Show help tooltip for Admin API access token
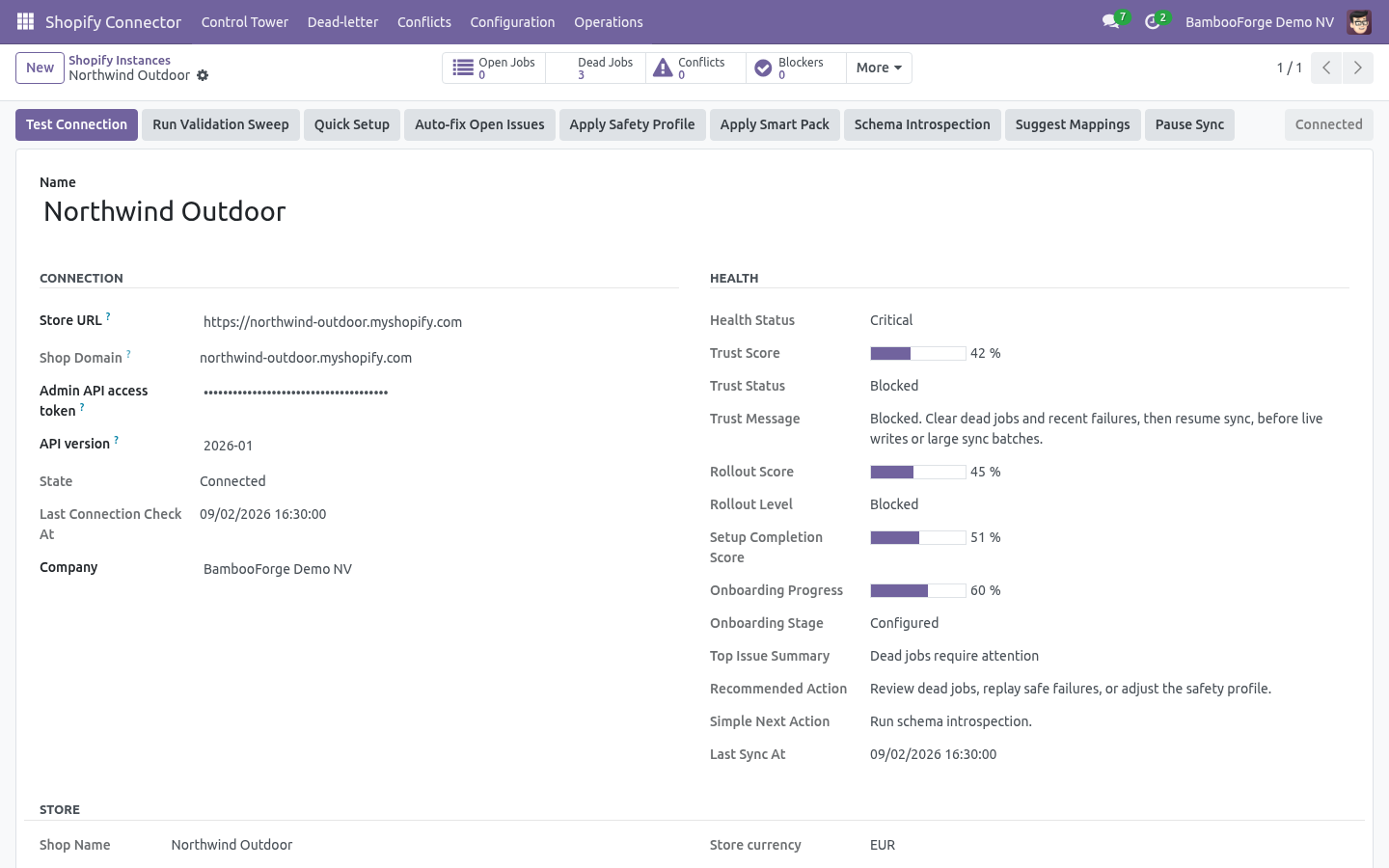Viewport: 1389px width, 868px height. tap(82, 407)
